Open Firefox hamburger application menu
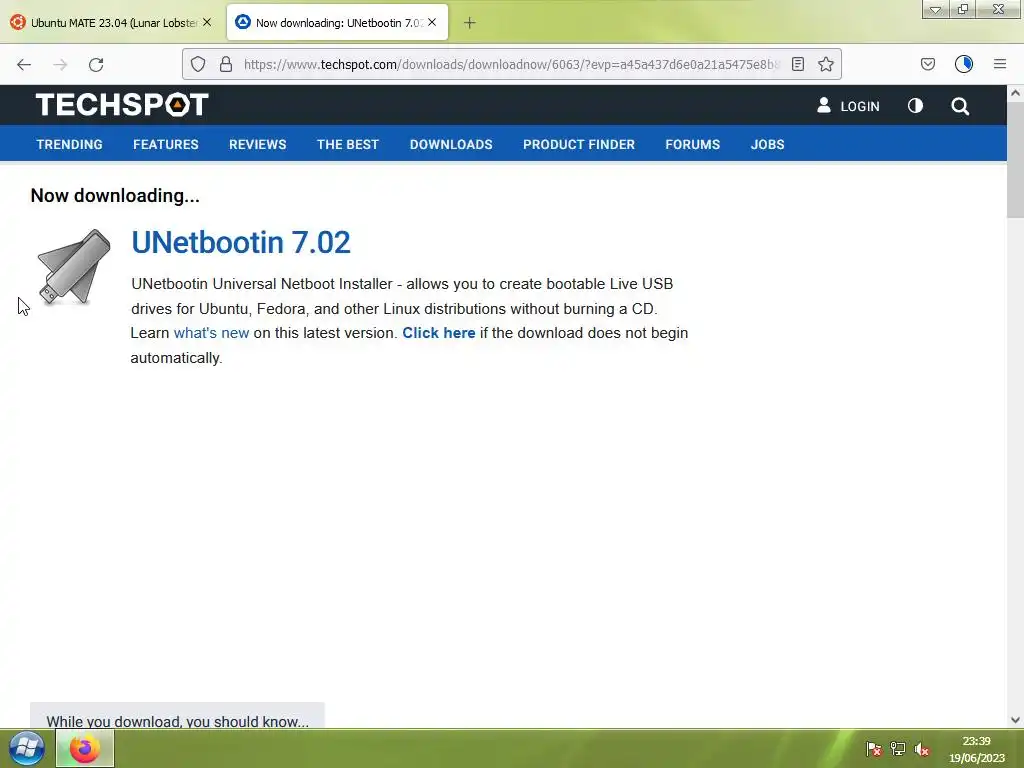Image resolution: width=1024 pixels, height=768 pixels. tap(1000, 64)
